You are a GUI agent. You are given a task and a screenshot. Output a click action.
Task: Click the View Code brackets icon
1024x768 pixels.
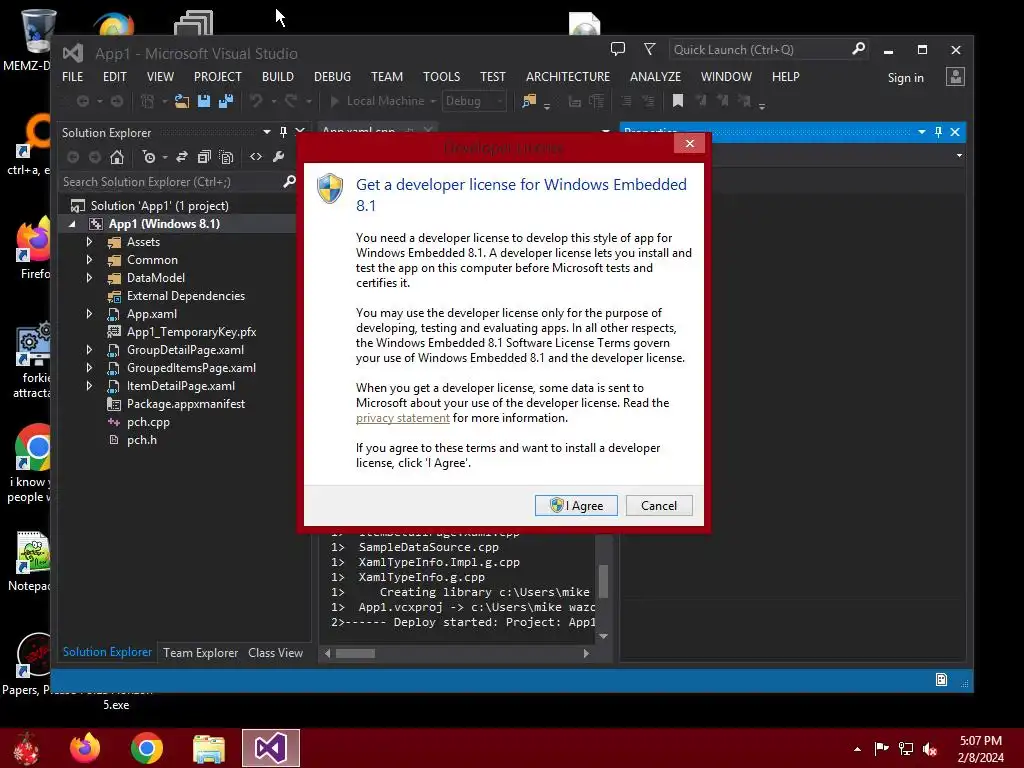coord(256,157)
